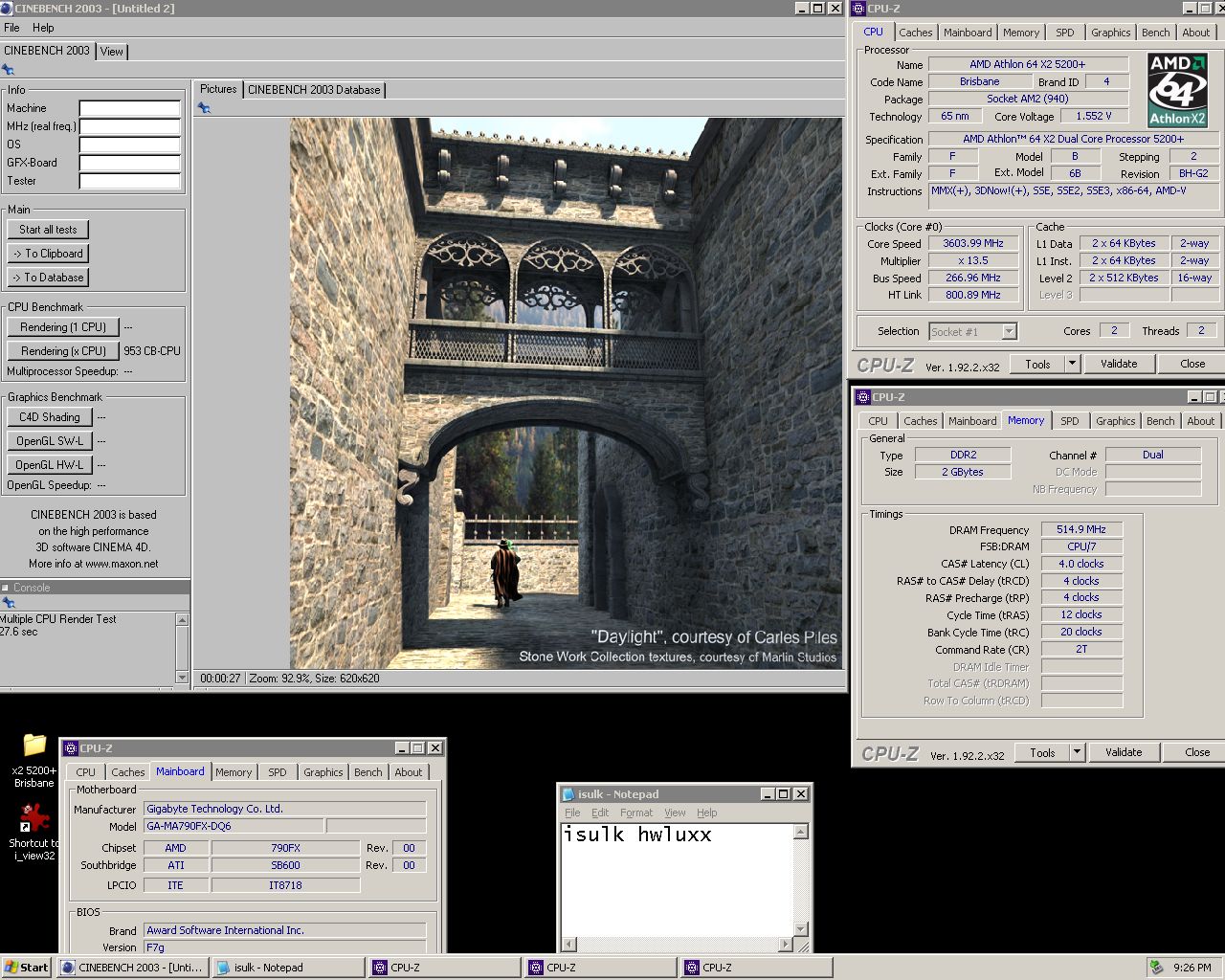Click the Console scrollbar down arrow
The image size is (1225, 980).
tap(182, 677)
